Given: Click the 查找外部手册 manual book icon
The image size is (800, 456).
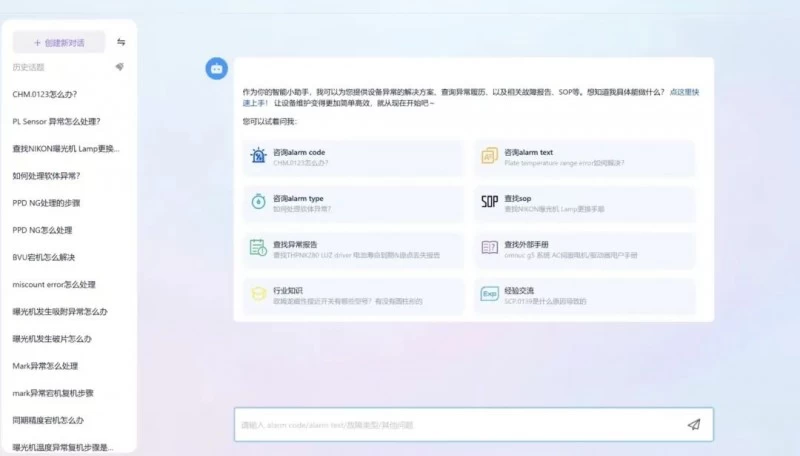Looking at the screenshot, I should tap(489, 247).
